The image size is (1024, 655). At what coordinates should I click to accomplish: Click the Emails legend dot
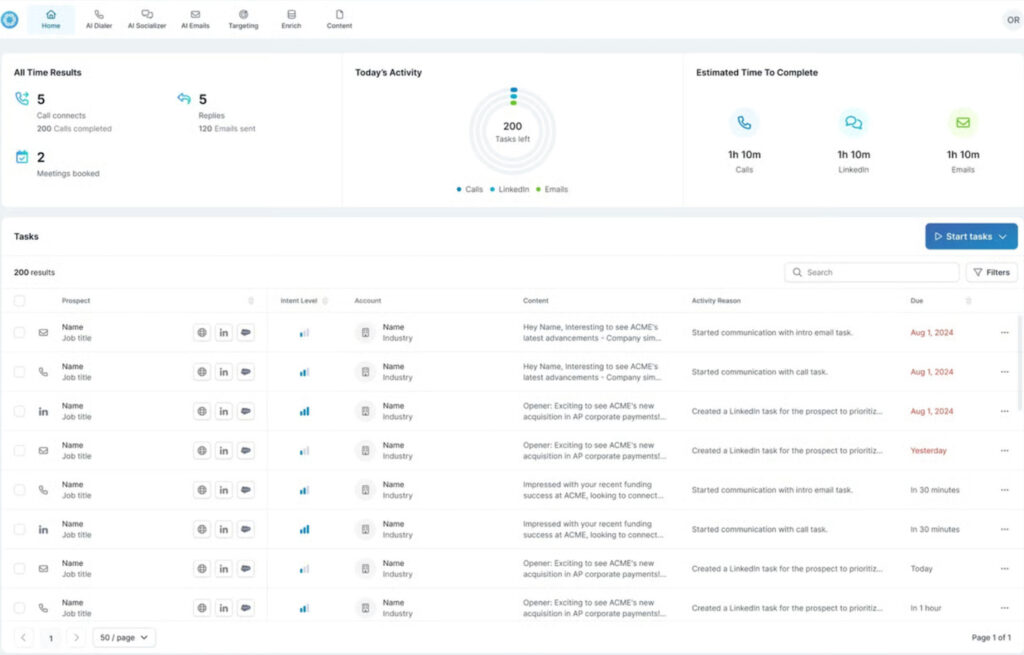click(x=538, y=189)
